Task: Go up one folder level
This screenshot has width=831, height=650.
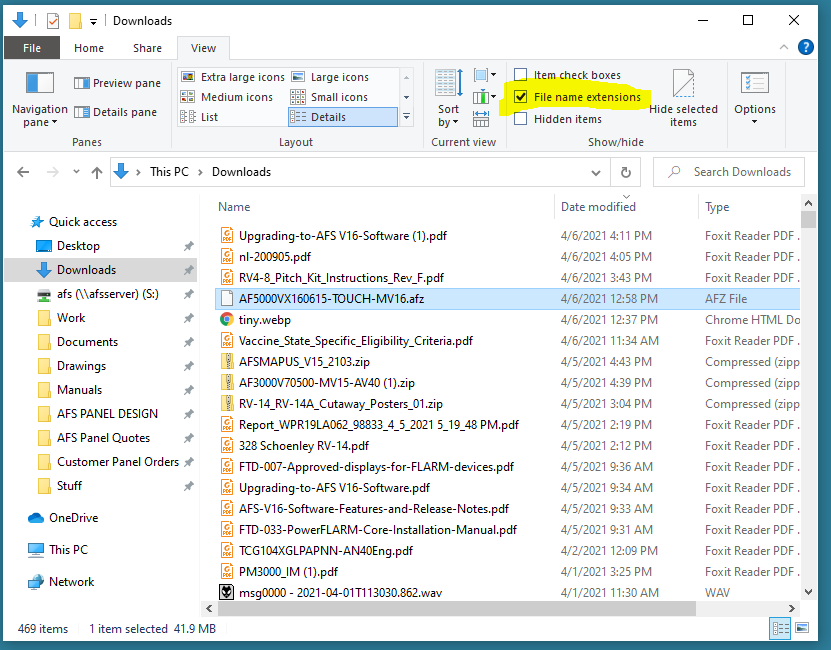Action: tap(96, 172)
